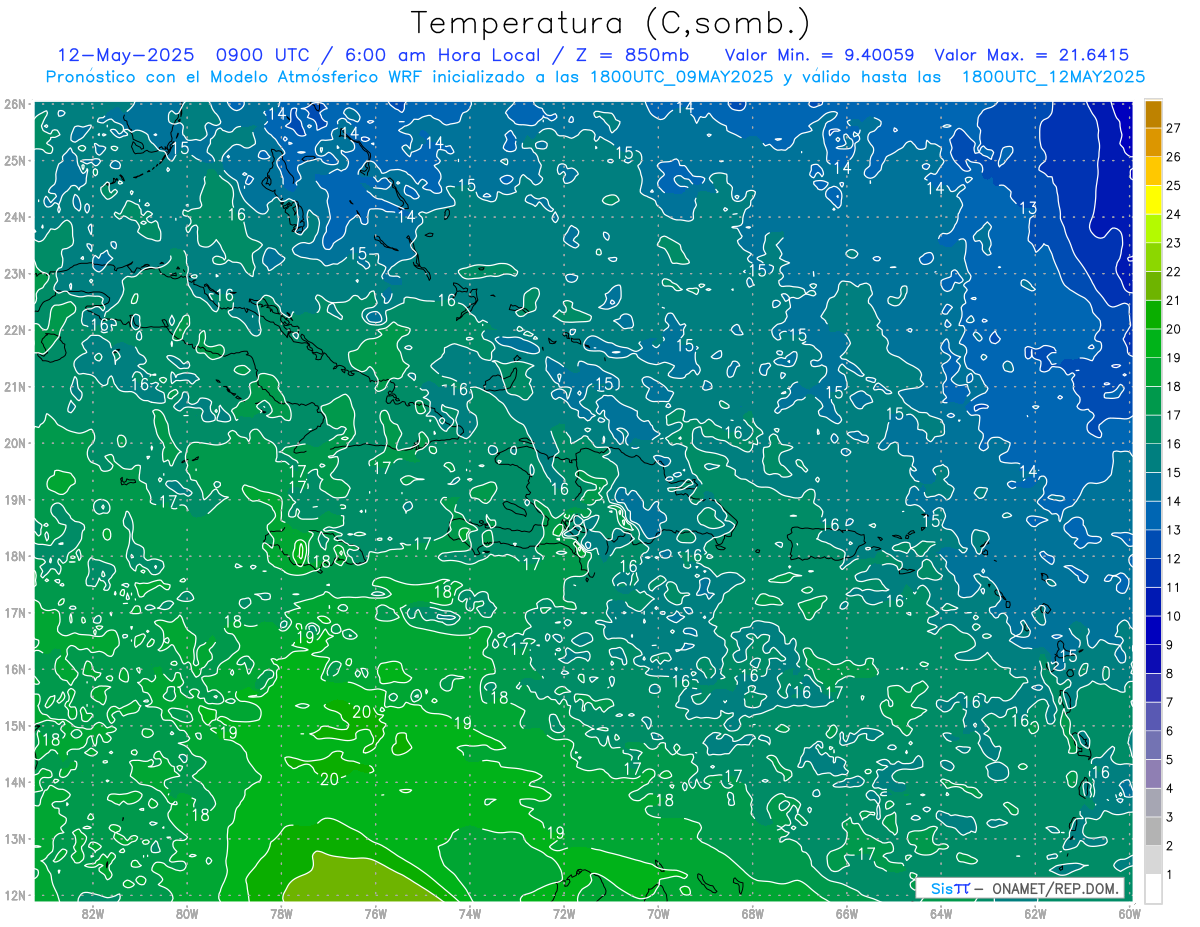
Task: Click the 1800UTC_12MAY2025 valid-until text
Action: [1053, 77]
